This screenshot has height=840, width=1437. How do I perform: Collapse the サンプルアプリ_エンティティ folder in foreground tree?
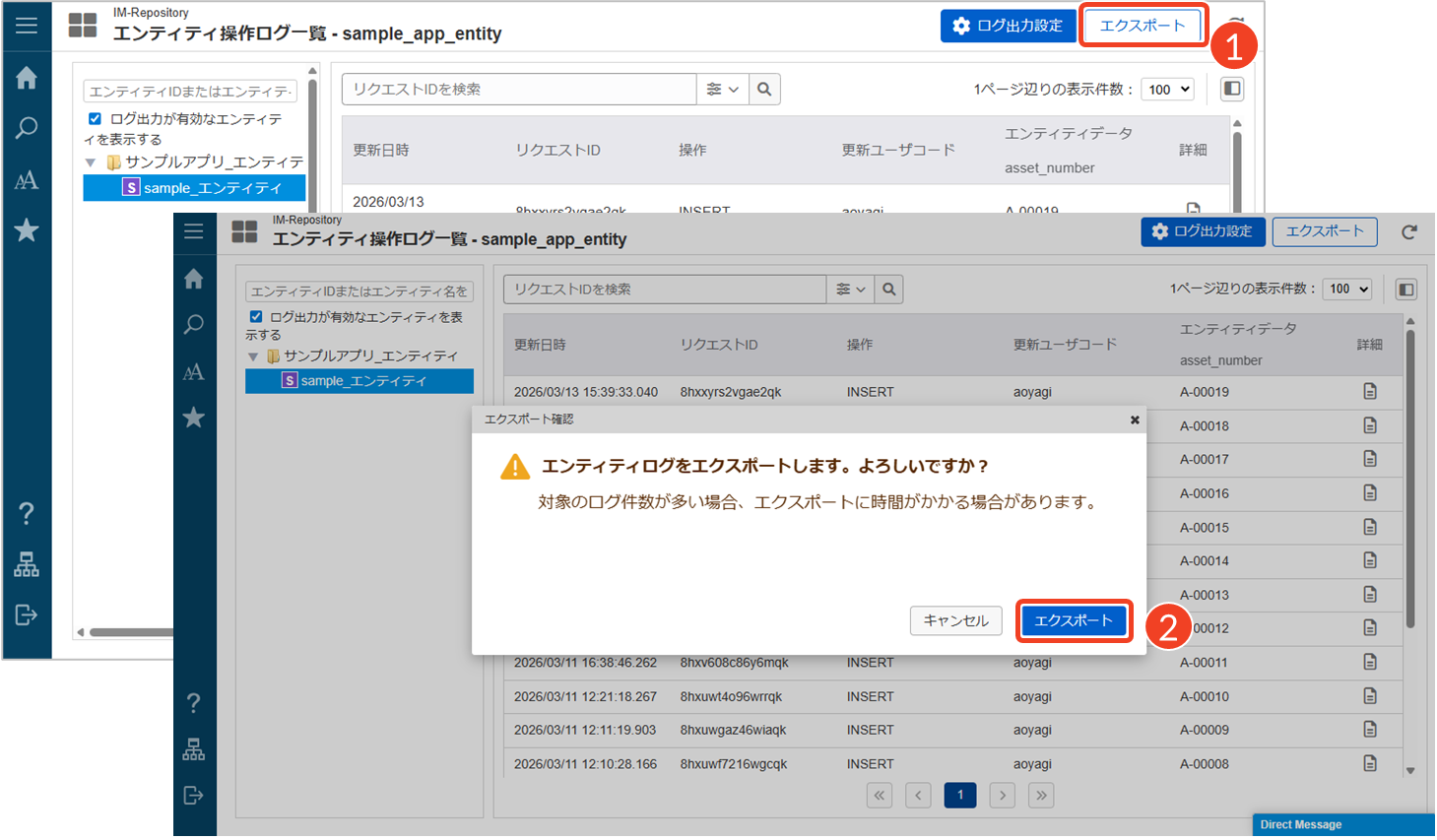tap(253, 356)
